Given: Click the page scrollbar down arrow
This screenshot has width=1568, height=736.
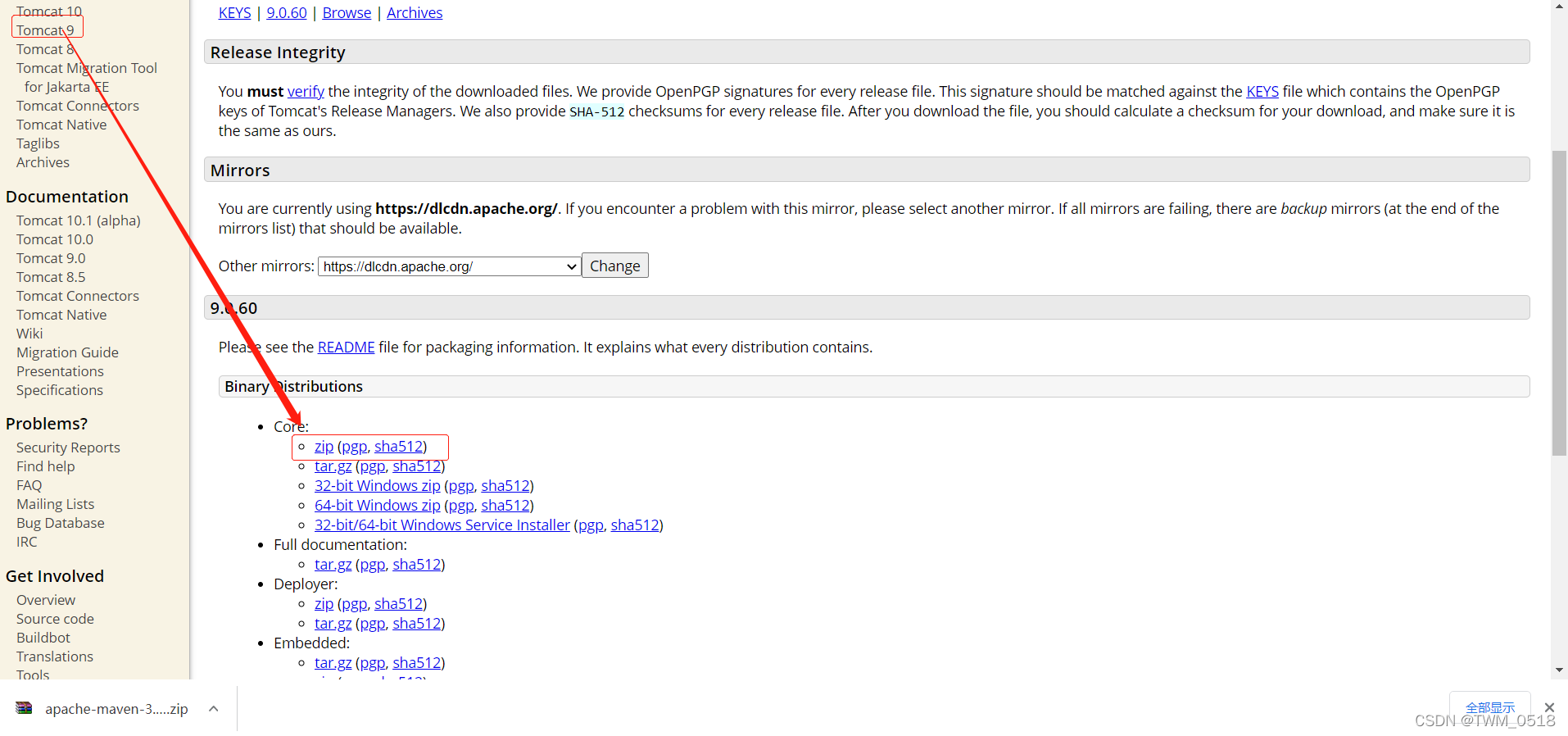Looking at the screenshot, I should coord(1559,670).
